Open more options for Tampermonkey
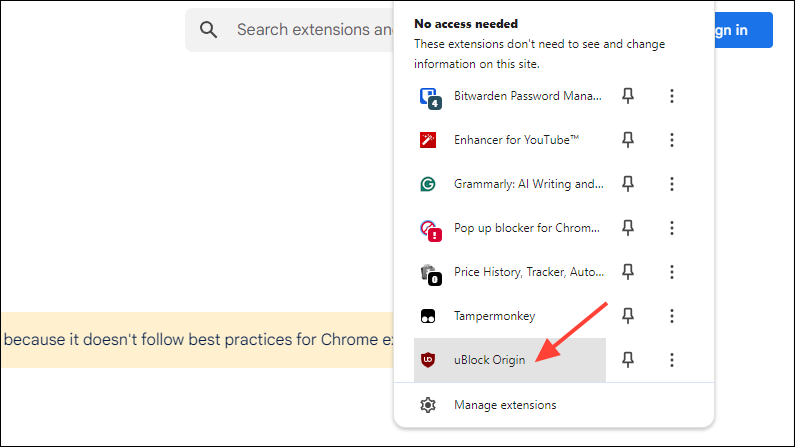The image size is (795, 447). [672, 316]
